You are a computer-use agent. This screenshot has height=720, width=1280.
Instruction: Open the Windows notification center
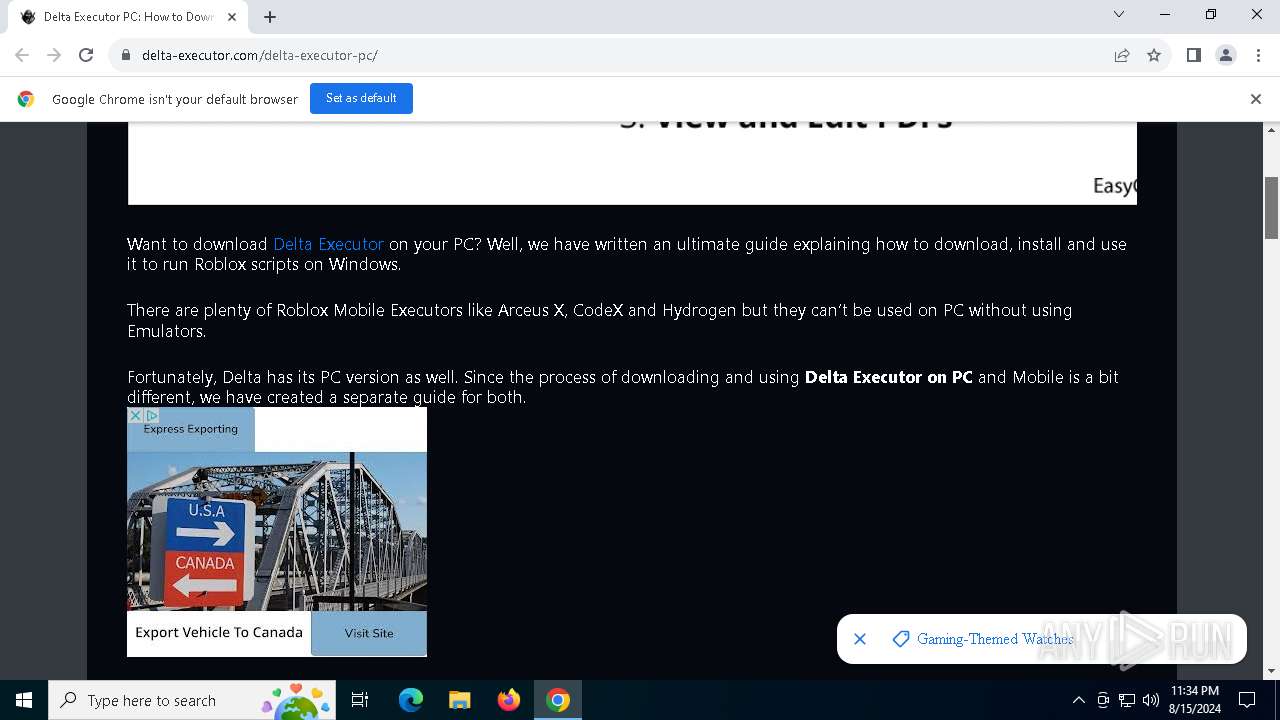(x=1247, y=700)
